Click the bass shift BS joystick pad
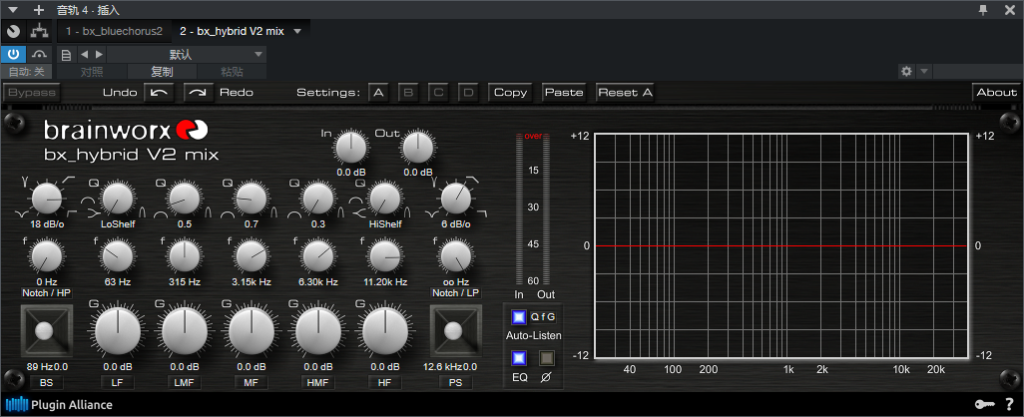Image resolution: width=1024 pixels, height=417 pixels. click(44, 331)
